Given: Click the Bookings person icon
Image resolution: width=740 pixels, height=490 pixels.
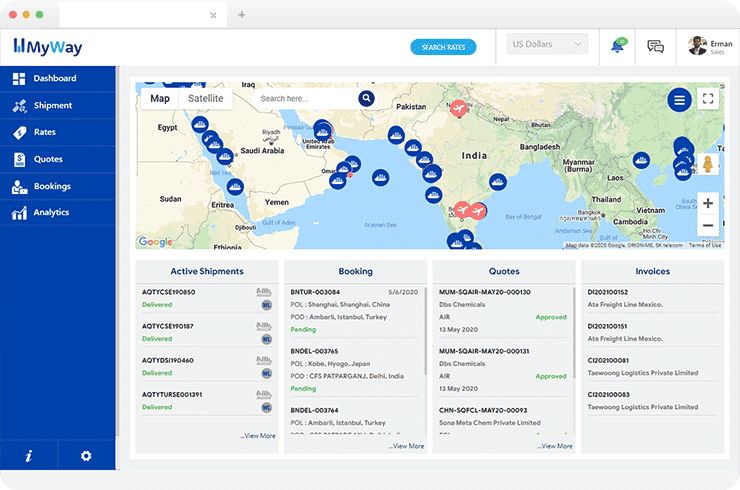Looking at the screenshot, I should tap(19, 187).
